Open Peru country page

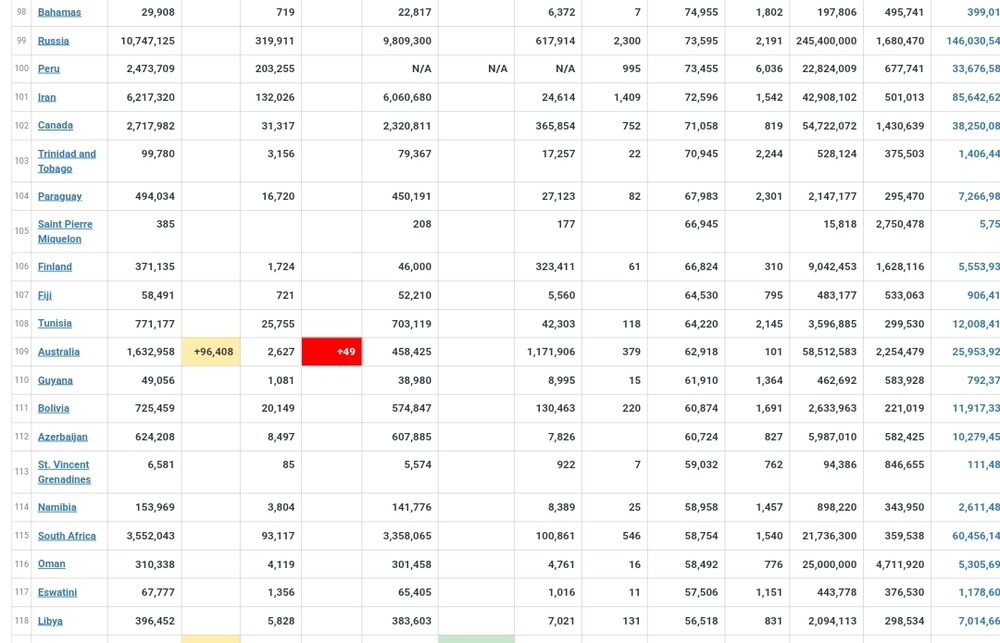(x=48, y=69)
